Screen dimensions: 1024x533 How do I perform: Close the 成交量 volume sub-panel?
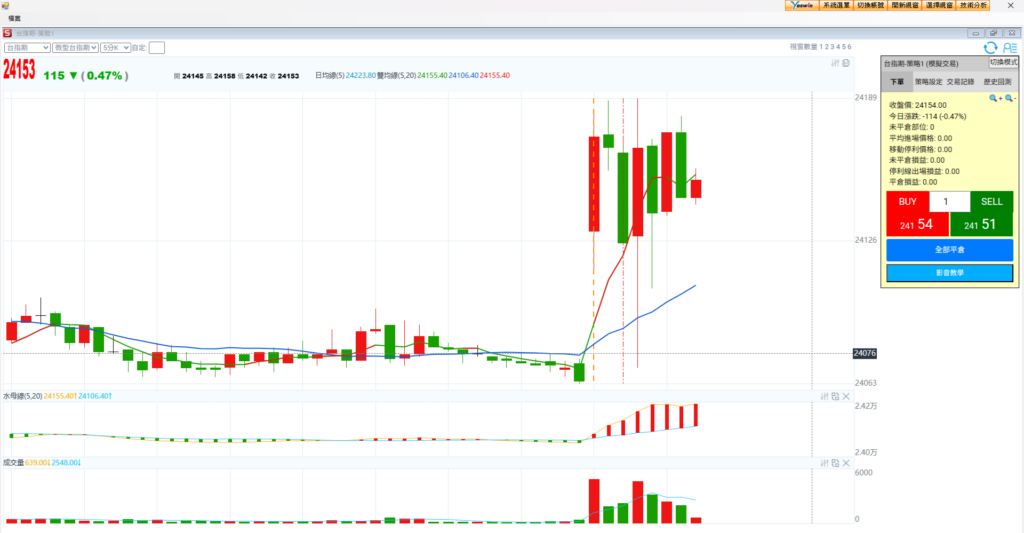click(x=846, y=463)
